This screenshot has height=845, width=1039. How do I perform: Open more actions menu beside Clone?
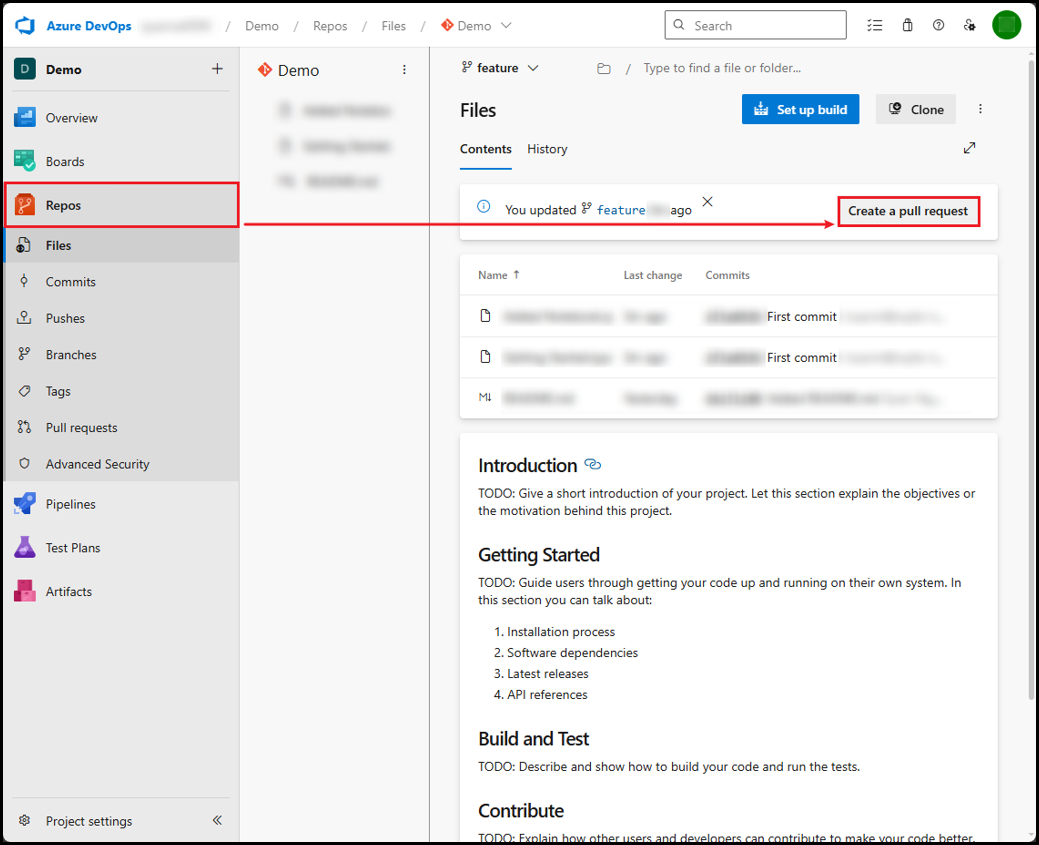[x=980, y=109]
